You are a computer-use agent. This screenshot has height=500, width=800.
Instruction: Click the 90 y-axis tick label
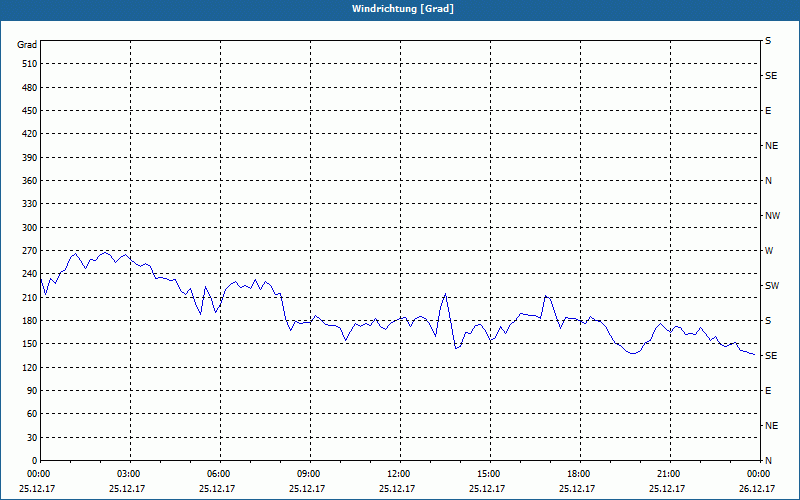32,391
